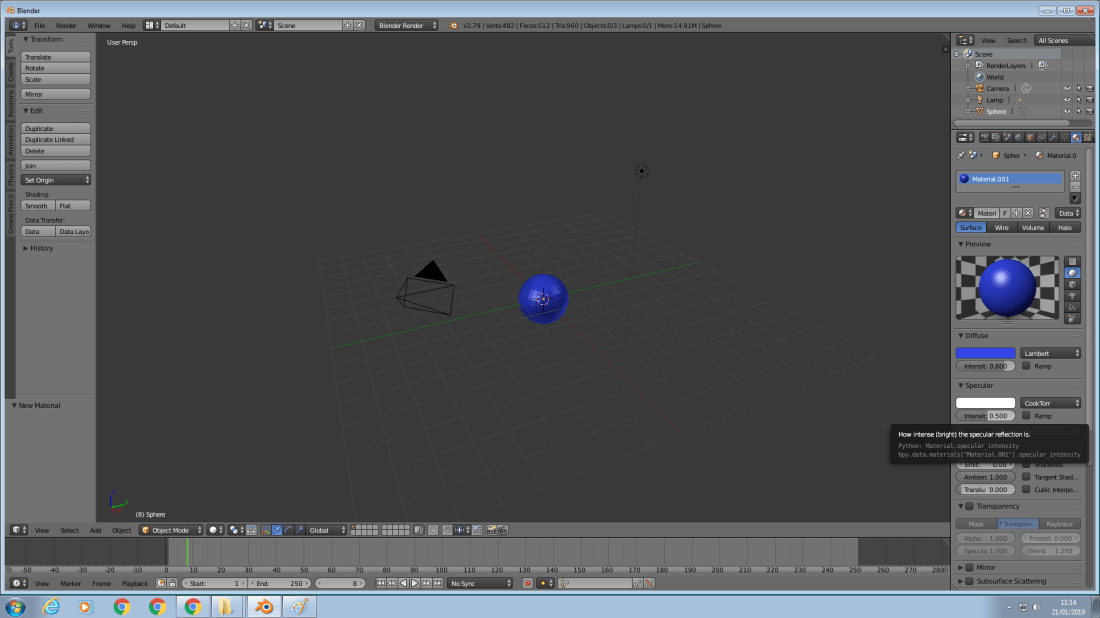Click the Translate button in Tools panel

(55, 56)
